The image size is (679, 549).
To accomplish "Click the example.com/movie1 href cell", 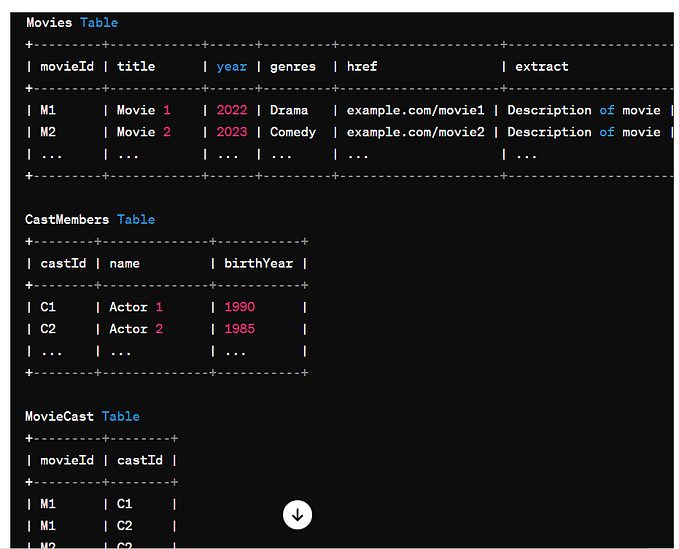I will (x=415, y=110).
